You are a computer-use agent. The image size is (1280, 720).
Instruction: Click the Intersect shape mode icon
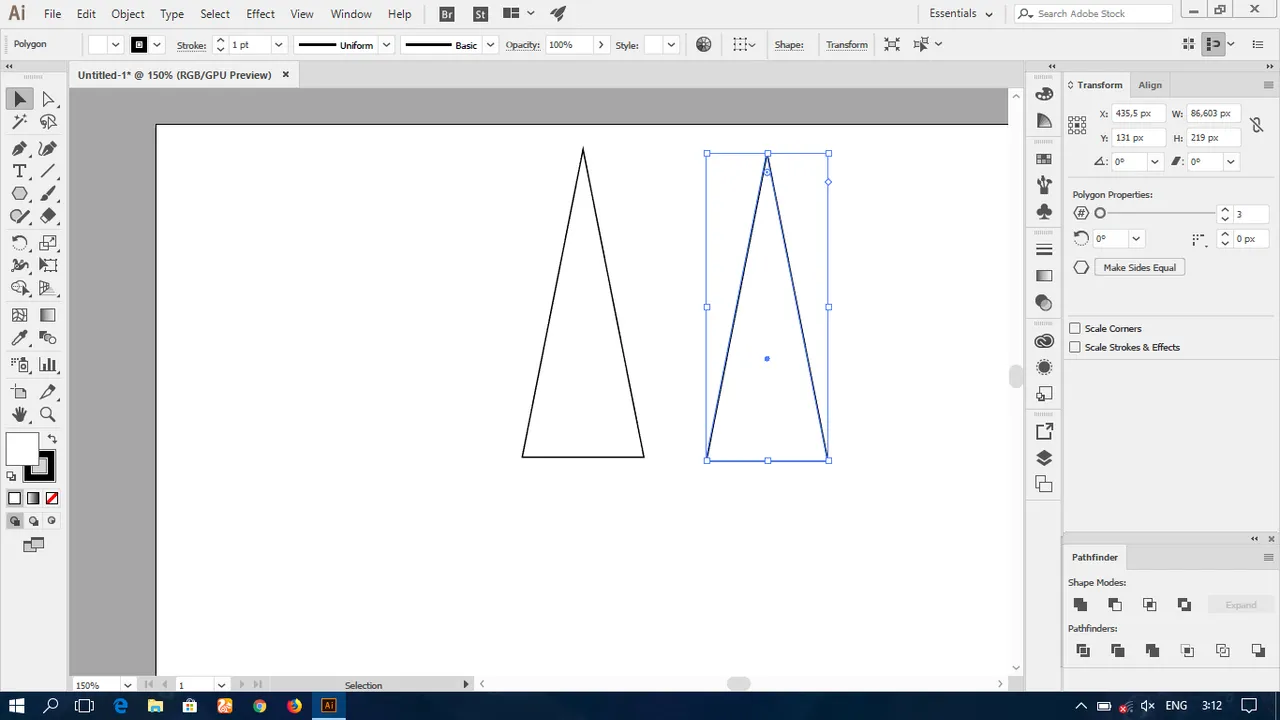(1150, 604)
